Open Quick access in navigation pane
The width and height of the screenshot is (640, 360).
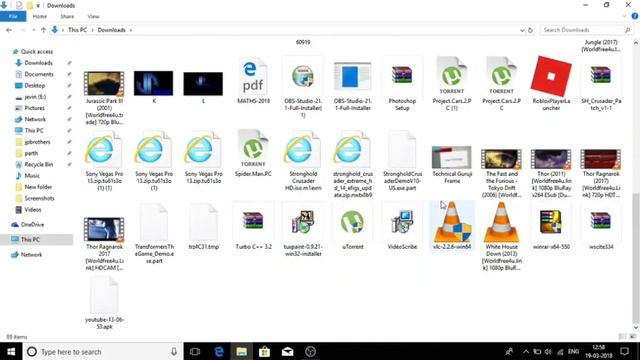(x=37, y=51)
